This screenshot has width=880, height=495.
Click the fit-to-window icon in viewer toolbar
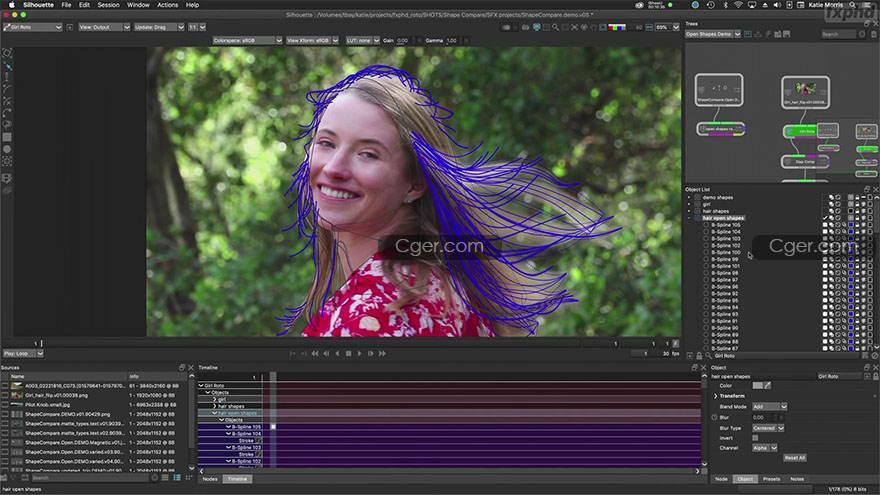575,27
